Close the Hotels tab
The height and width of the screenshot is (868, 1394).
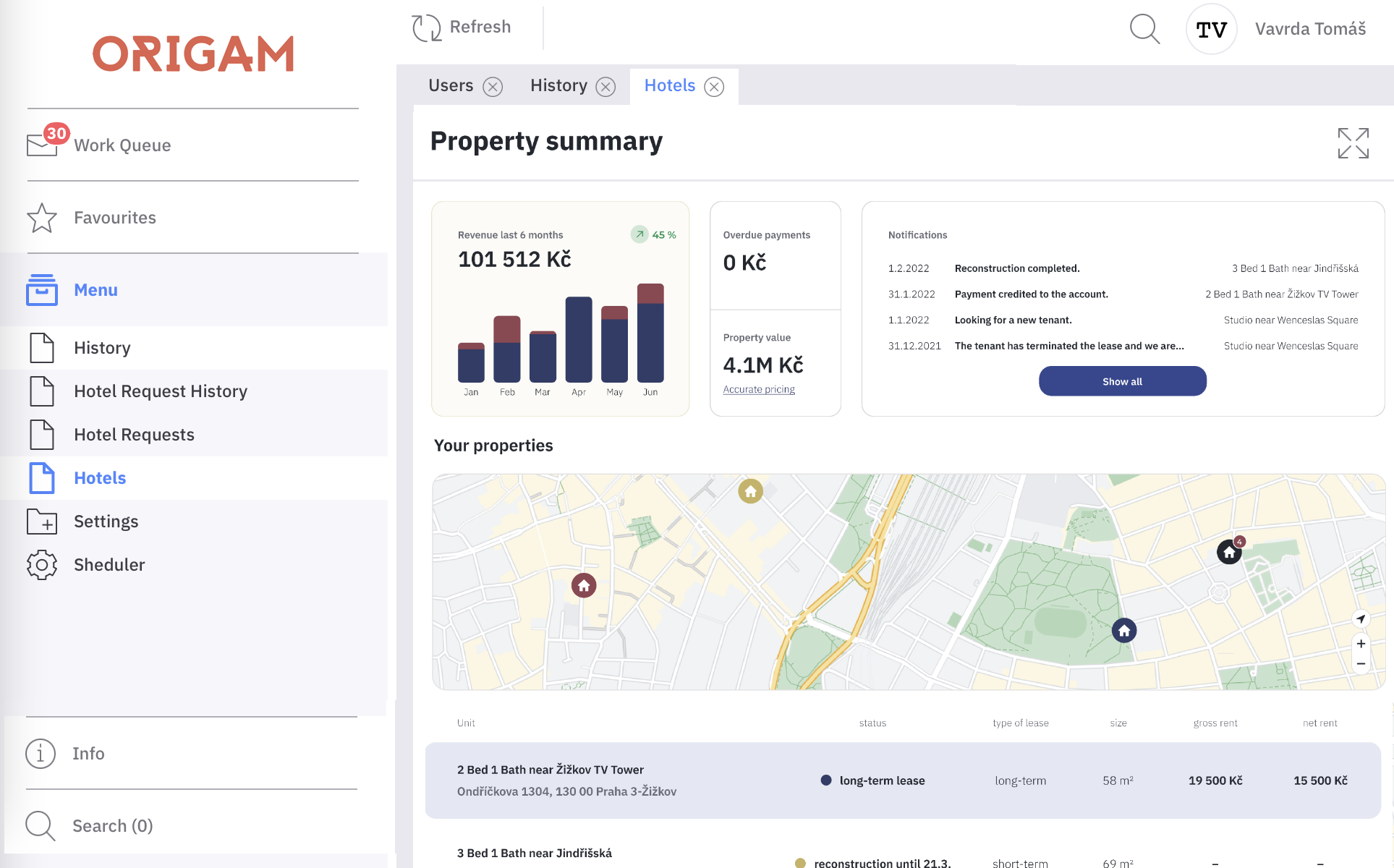tap(714, 87)
